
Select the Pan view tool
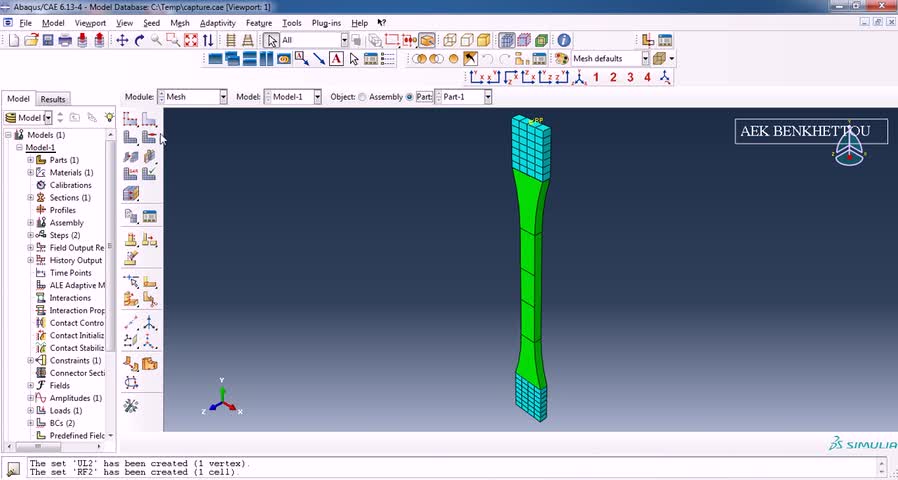click(122, 40)
